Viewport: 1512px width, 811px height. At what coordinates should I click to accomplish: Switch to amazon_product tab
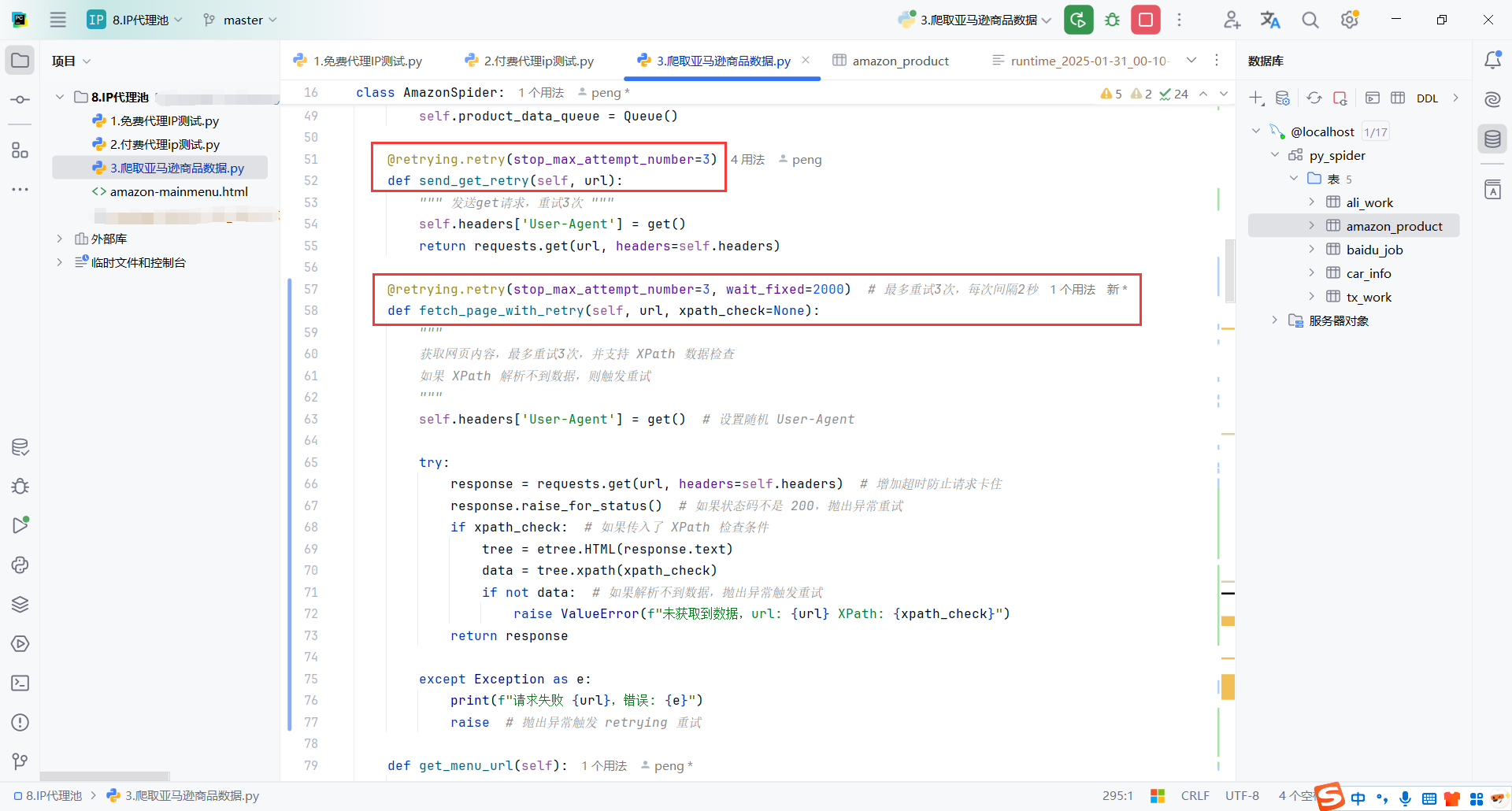click(891, 61)
